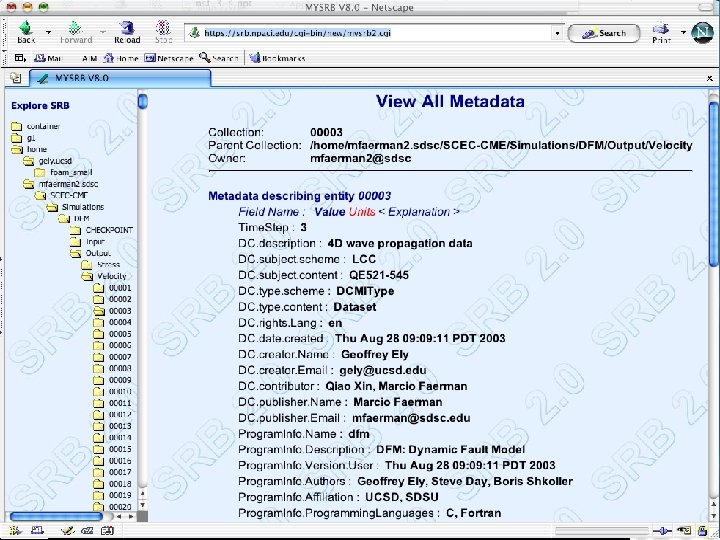Open Bookmarks in the personal toolbar
This screenshot has height=540, width=720.
pyautogui.click(x=277, y=58)
